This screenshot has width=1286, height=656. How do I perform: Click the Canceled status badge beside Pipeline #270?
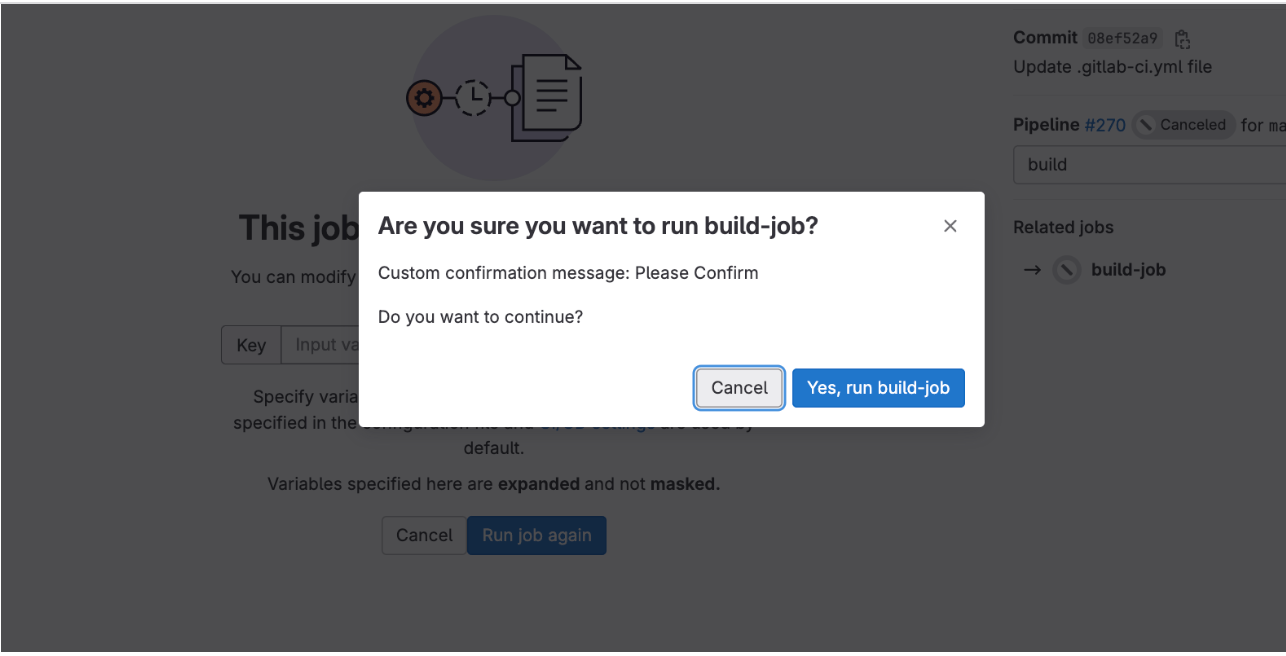(x=1183, y=124)
